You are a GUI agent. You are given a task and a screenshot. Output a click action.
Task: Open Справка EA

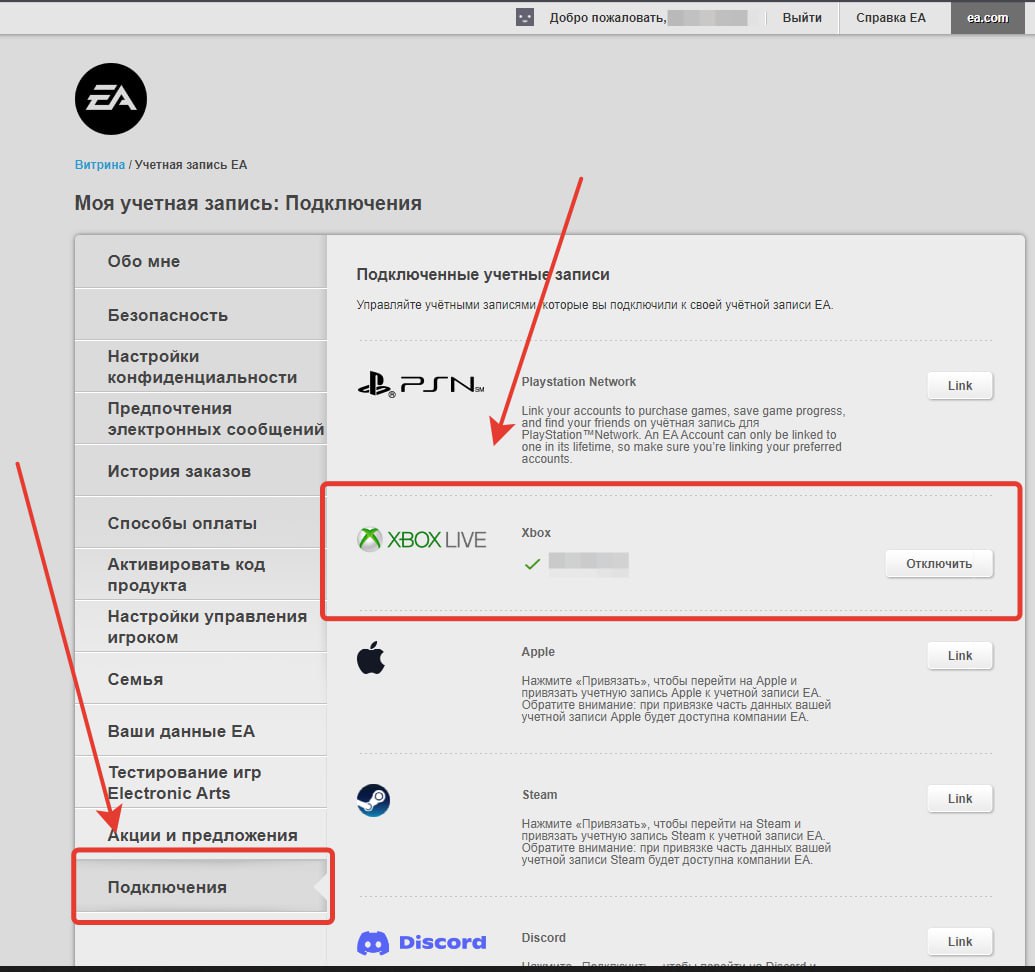click(890, 18)
